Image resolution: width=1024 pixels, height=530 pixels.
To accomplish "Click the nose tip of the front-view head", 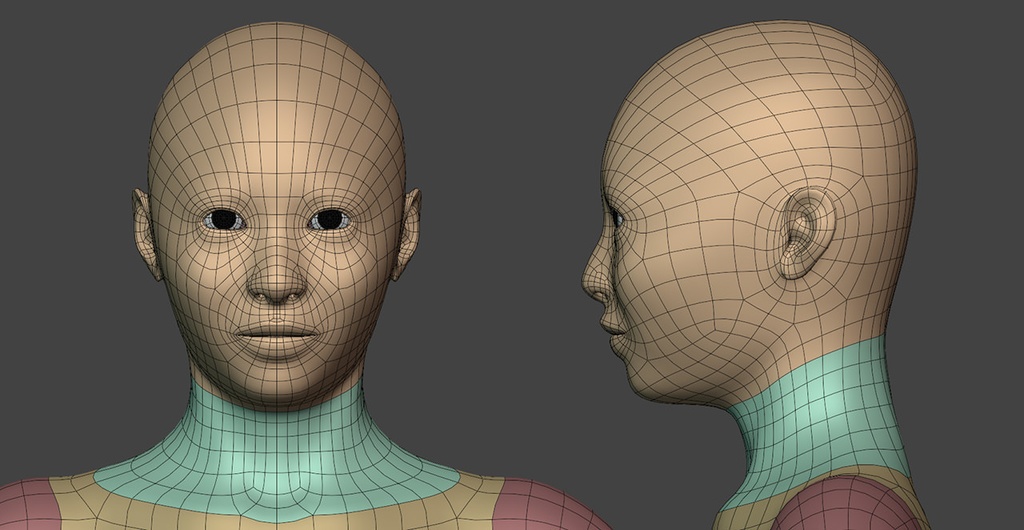I will (276, 287).
